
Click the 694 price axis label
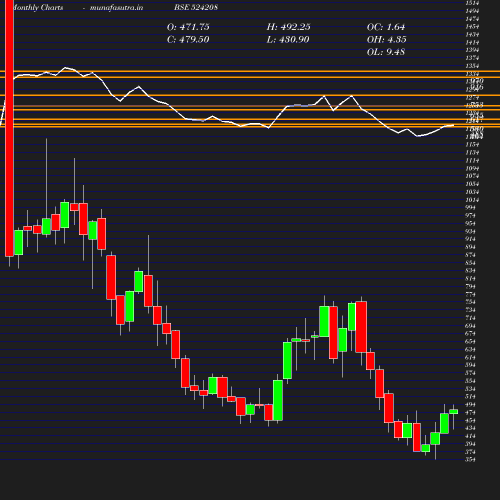[x=470, y=326]
